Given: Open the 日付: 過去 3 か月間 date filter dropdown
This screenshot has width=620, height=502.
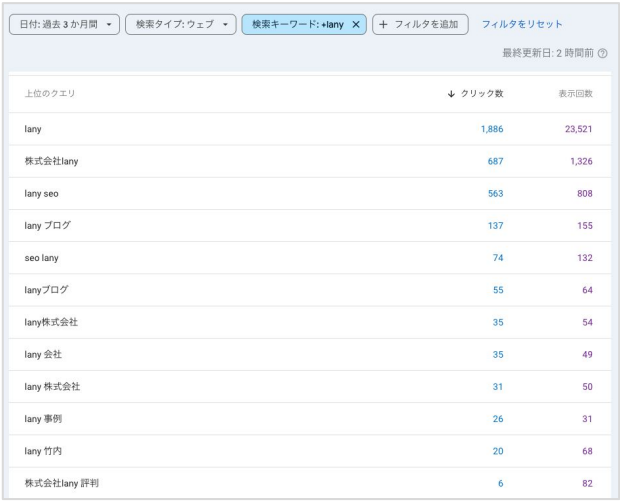Looking at the screenshot, I should (64, 25).
